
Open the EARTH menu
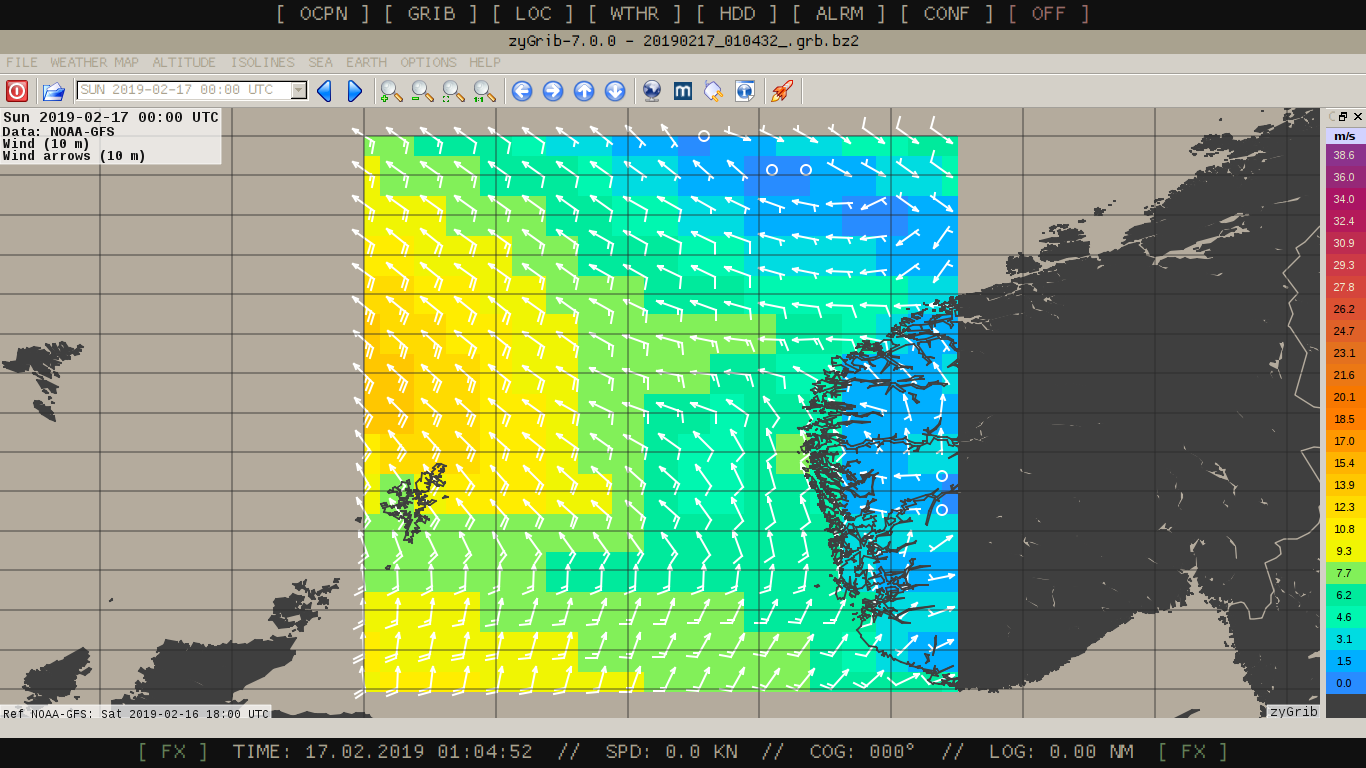pyautogui.click(x=366, y=63)
